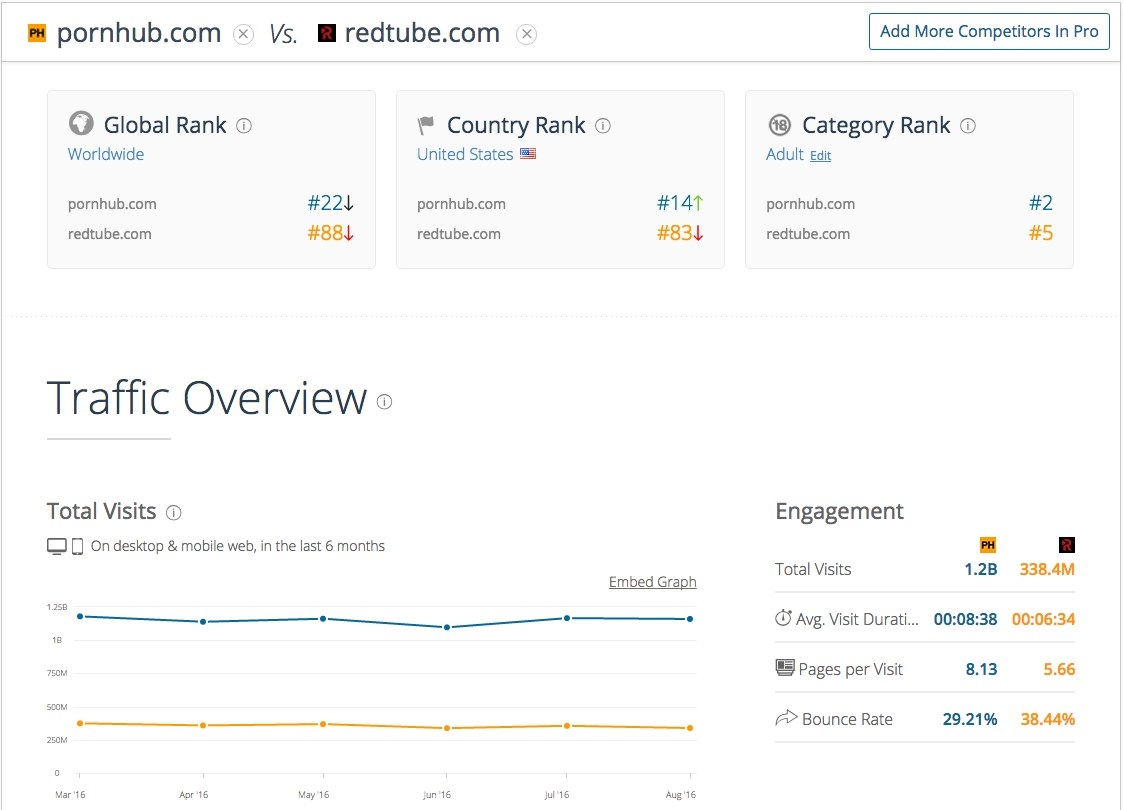Remove pornhub.com from the comparison
Screen dimensions: 1123x810
tap(244, 34)
